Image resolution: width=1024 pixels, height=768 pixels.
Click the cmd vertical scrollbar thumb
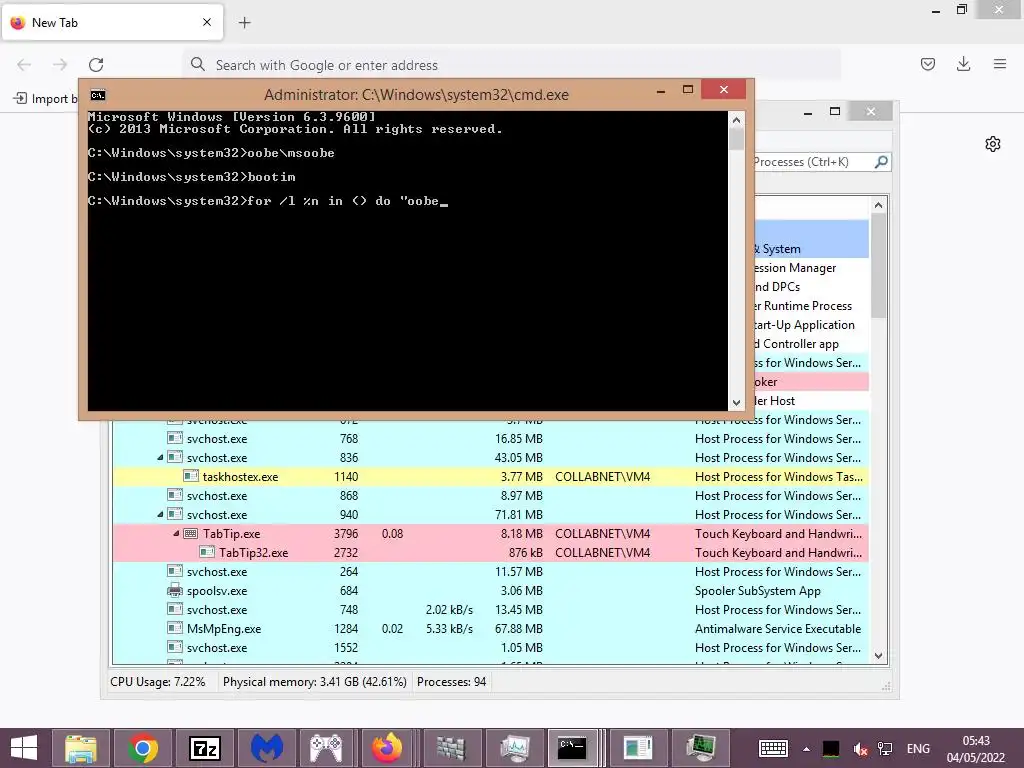(x=736, y=139)
